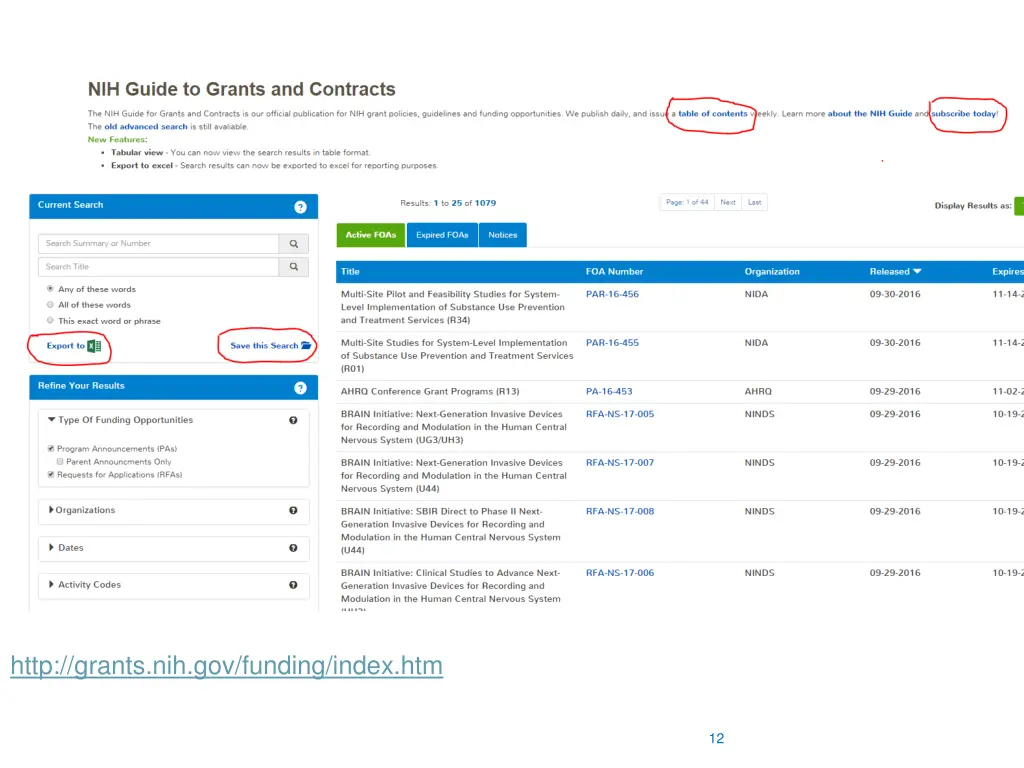
Task: Click info icon for Type Of Funding Opportunities
Action: tap(293, 421)
